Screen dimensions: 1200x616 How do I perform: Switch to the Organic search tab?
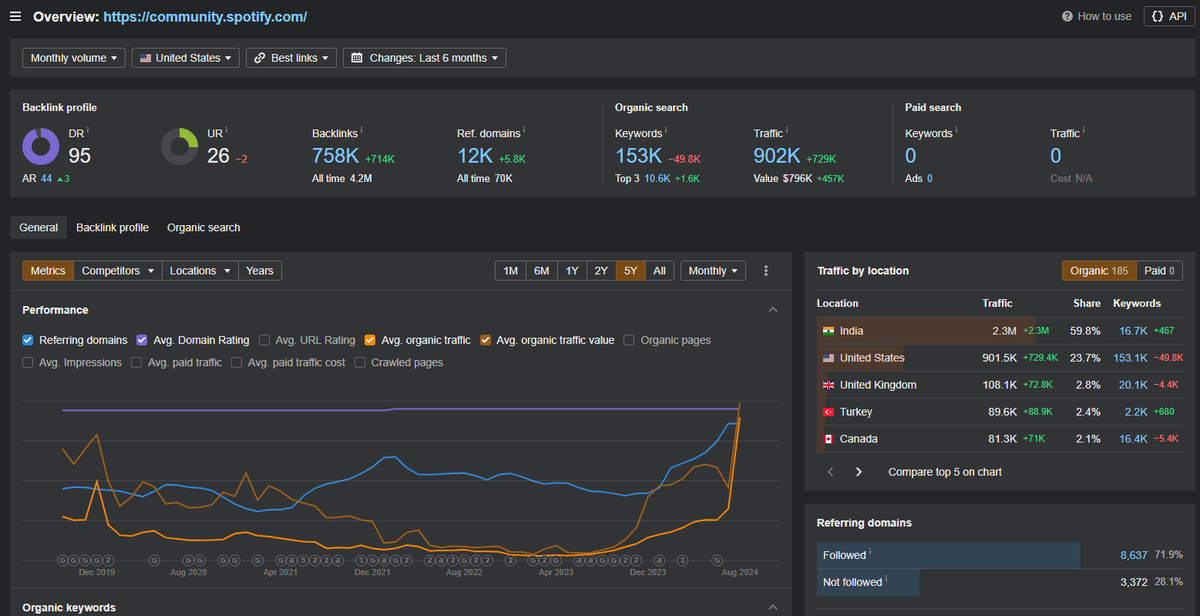(203, 228)
